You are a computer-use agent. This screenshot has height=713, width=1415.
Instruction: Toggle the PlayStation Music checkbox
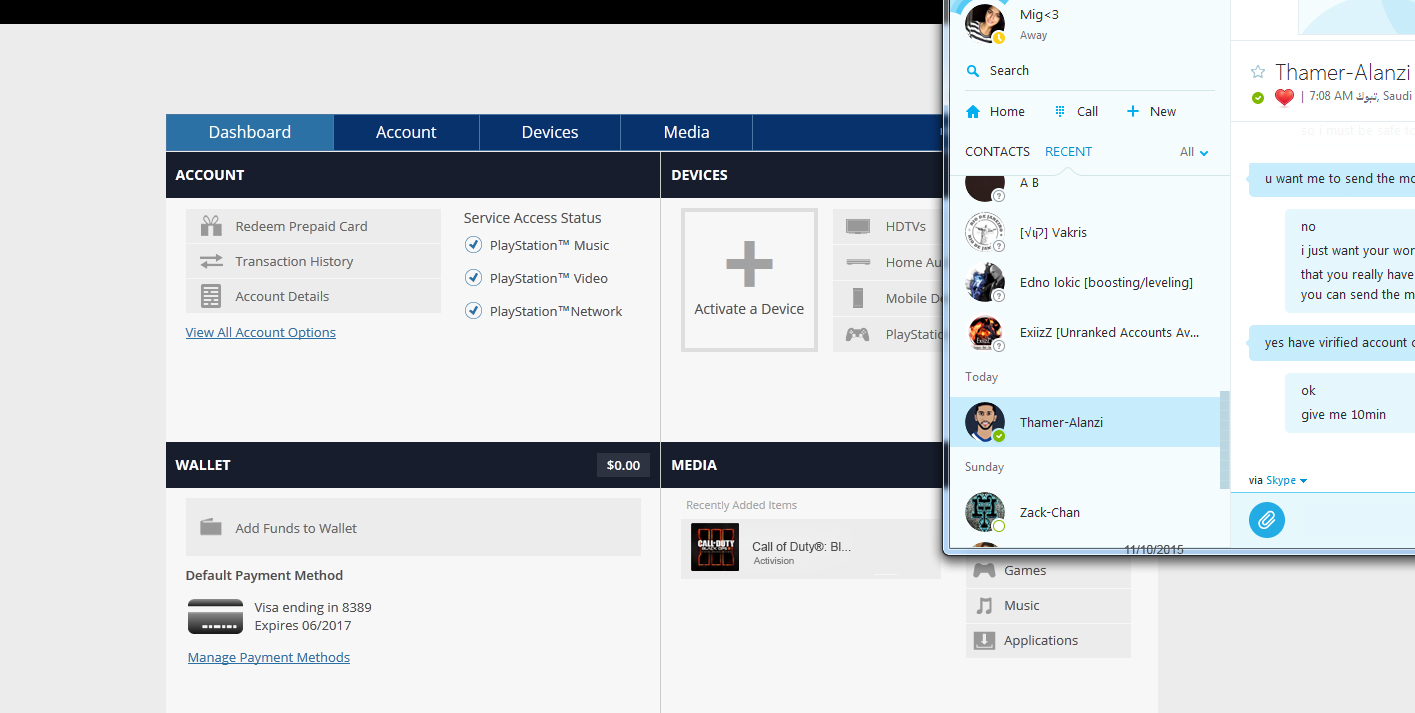coord(474,245)
